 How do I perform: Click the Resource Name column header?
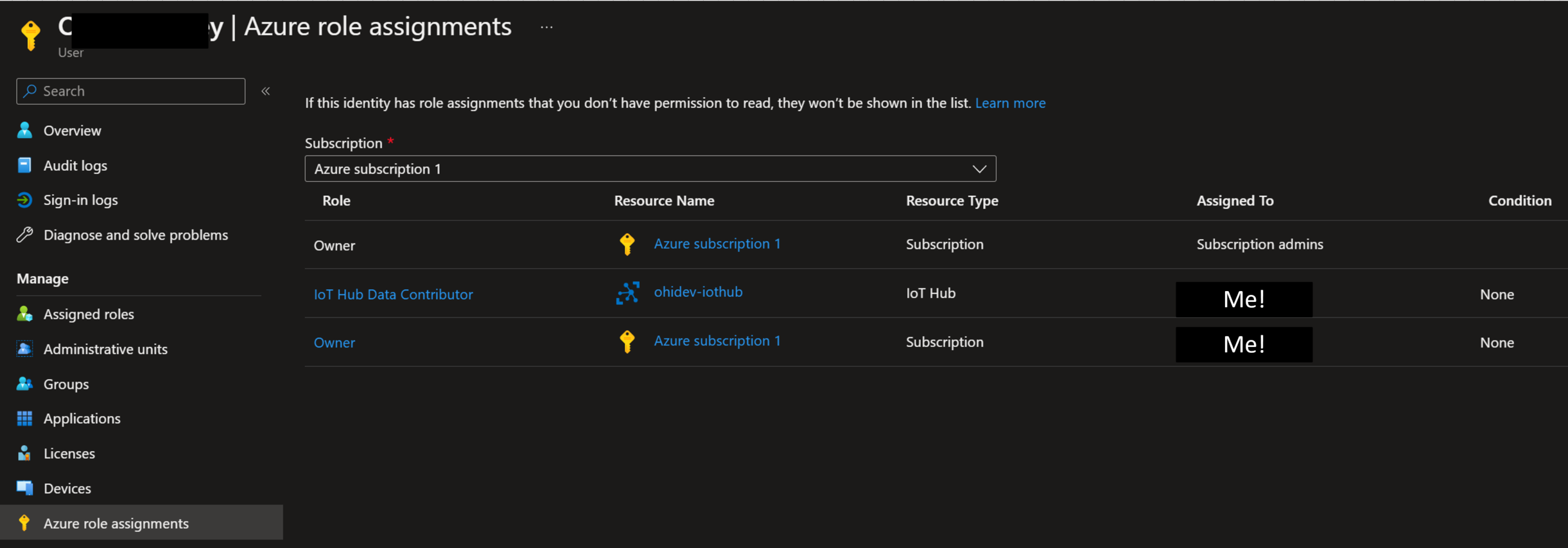(x=664, y=200)
